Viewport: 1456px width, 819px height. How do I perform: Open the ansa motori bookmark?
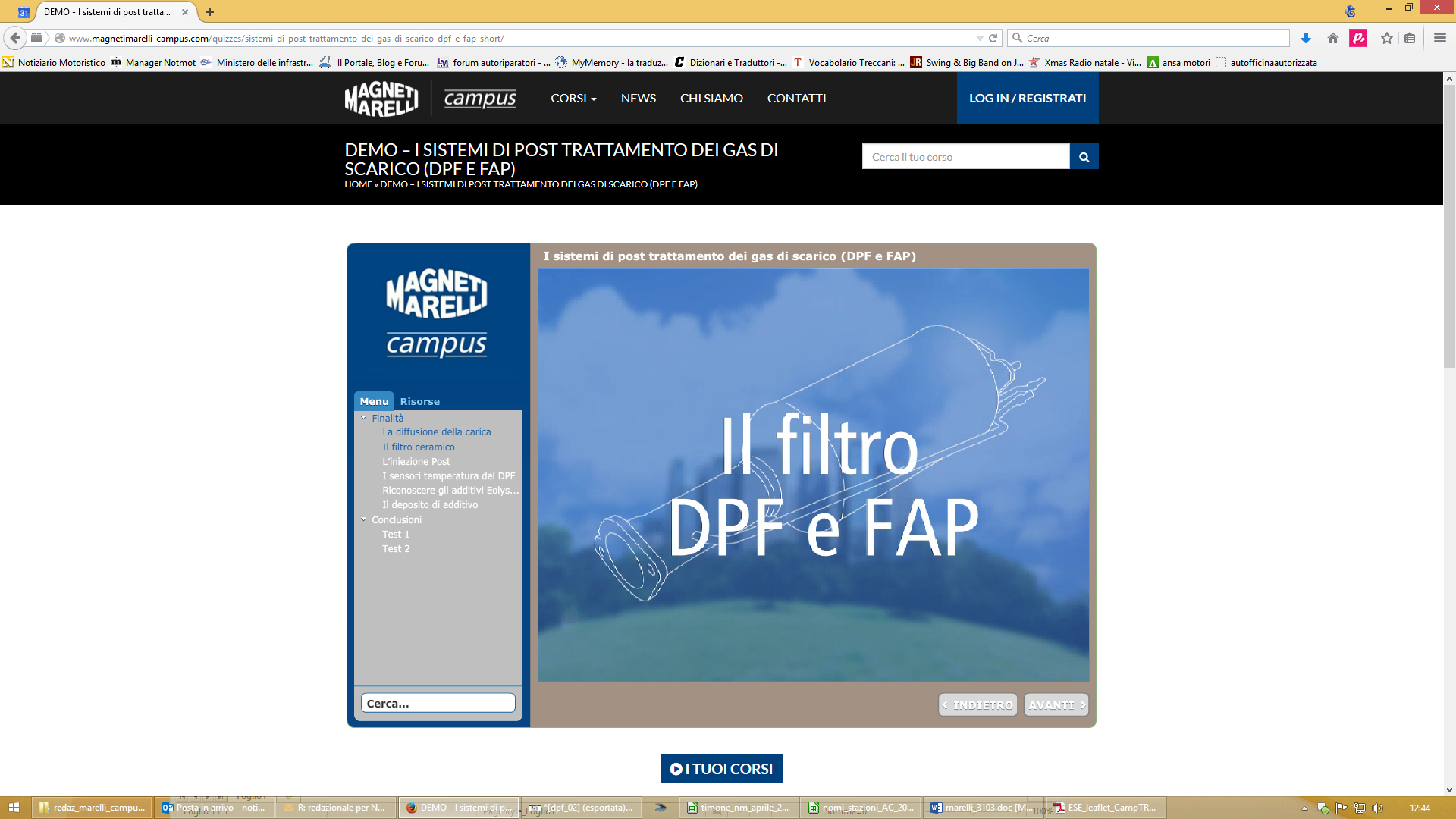coord(1179,63)
